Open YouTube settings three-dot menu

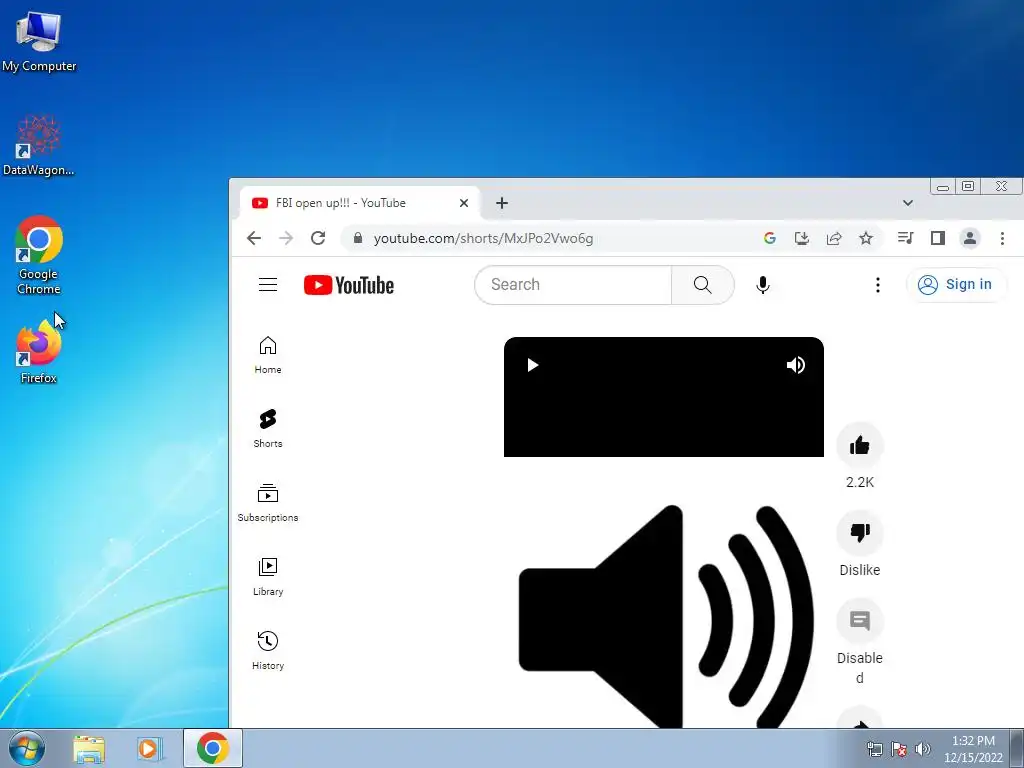[x=878, y=285]
